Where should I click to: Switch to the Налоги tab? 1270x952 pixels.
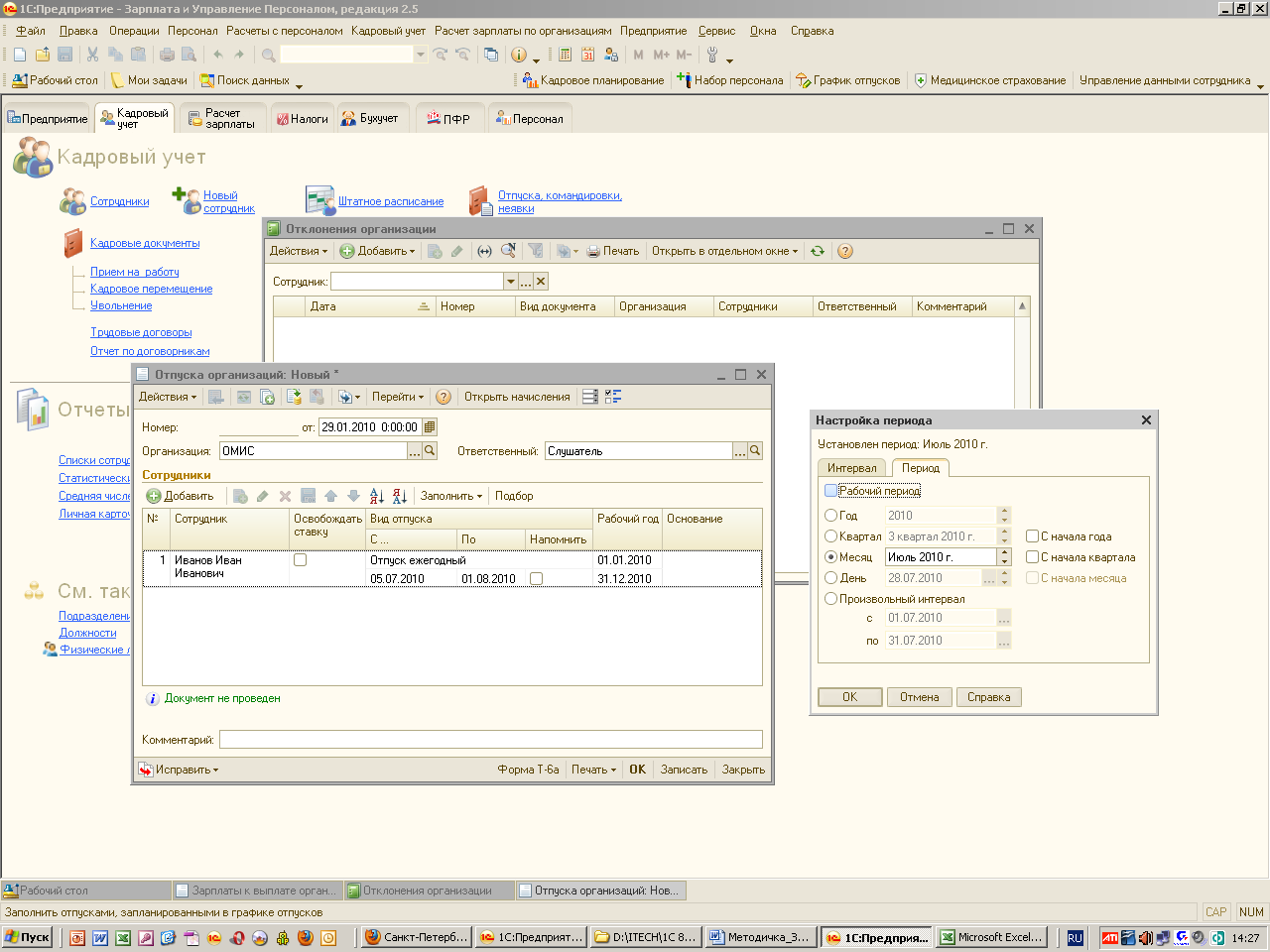(x=303, y=119)
